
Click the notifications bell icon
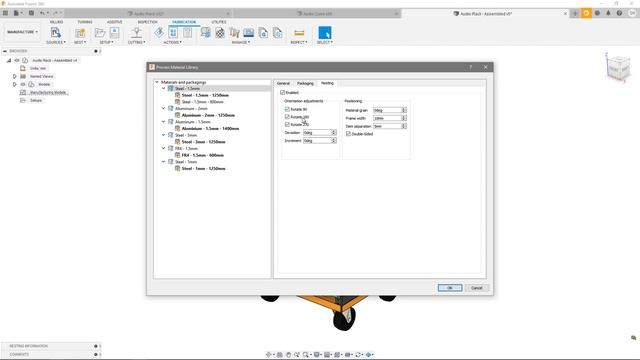pos(608,13)
